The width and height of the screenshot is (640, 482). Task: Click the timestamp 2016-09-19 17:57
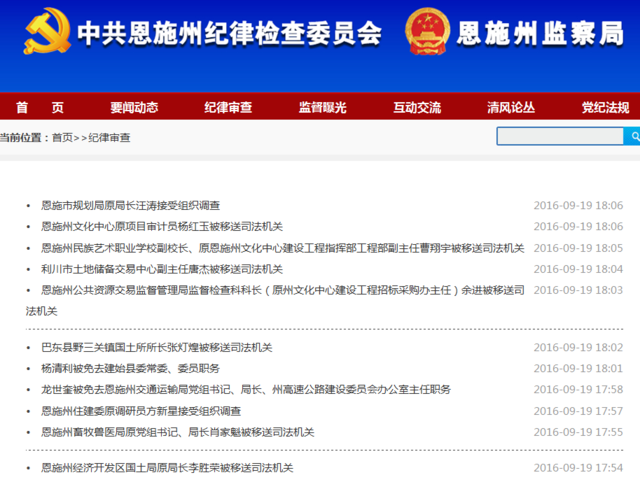[x=578, y=411]
